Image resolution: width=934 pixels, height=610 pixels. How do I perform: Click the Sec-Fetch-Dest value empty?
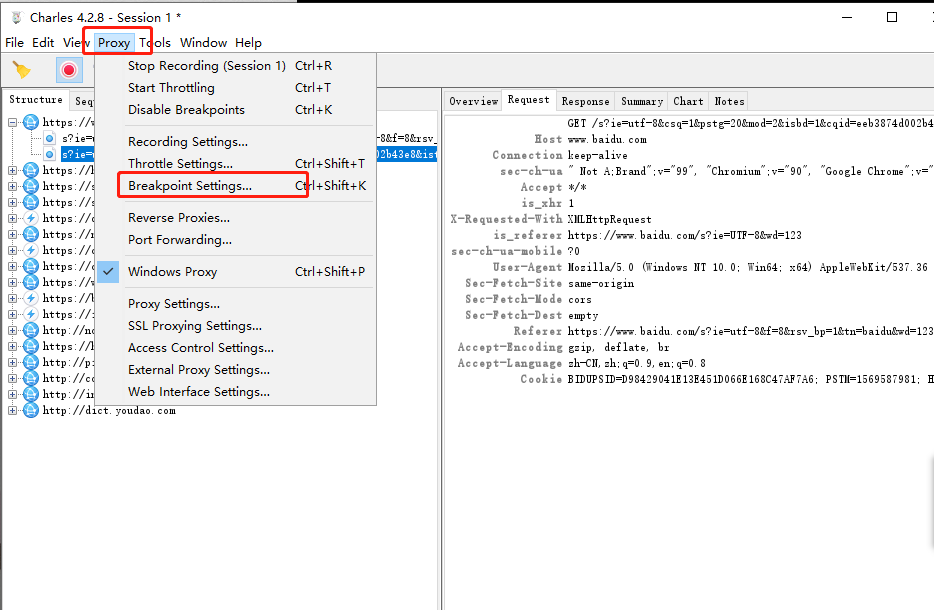pos(583,316)
